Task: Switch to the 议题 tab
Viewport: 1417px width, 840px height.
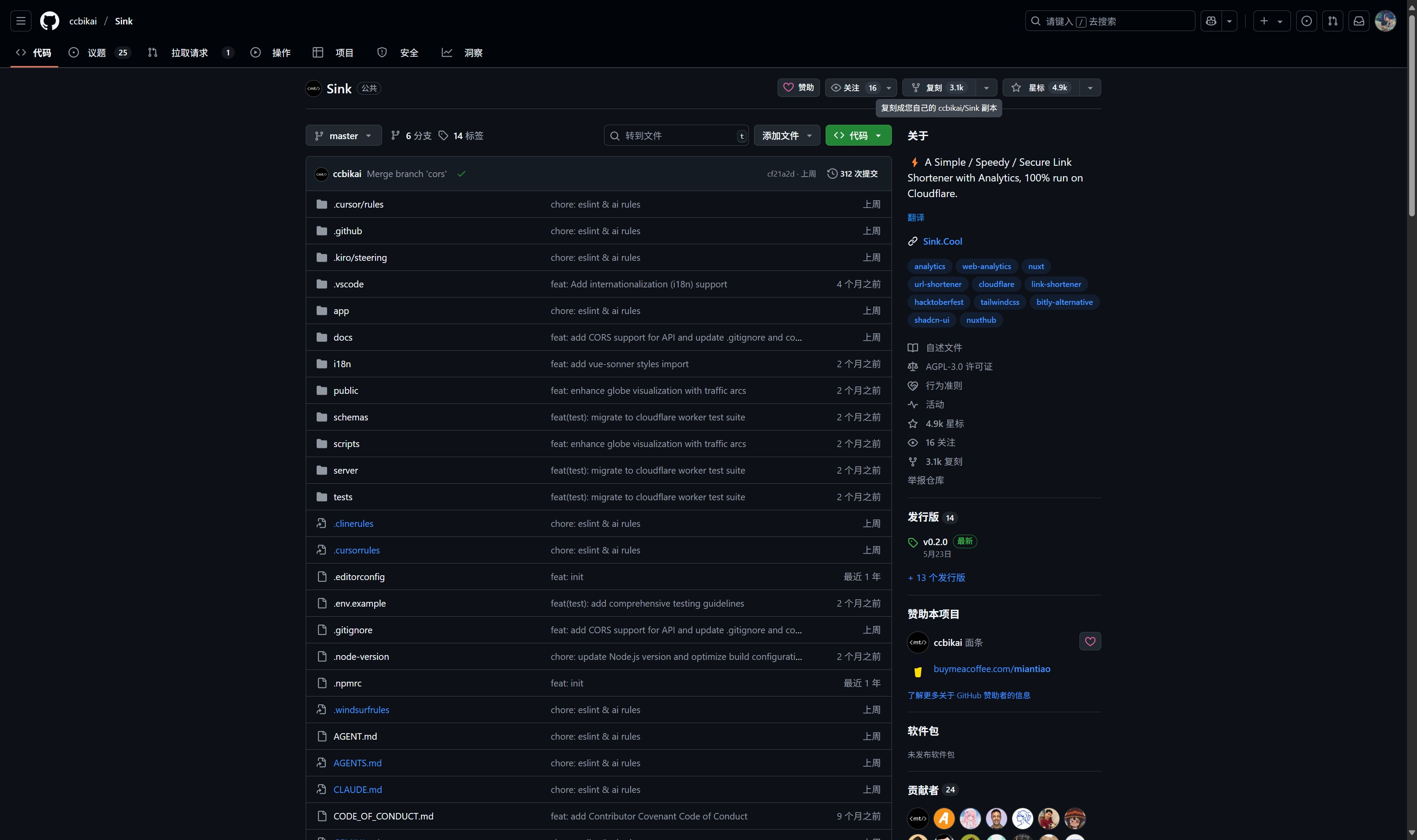Action: (x=98, y=53)
